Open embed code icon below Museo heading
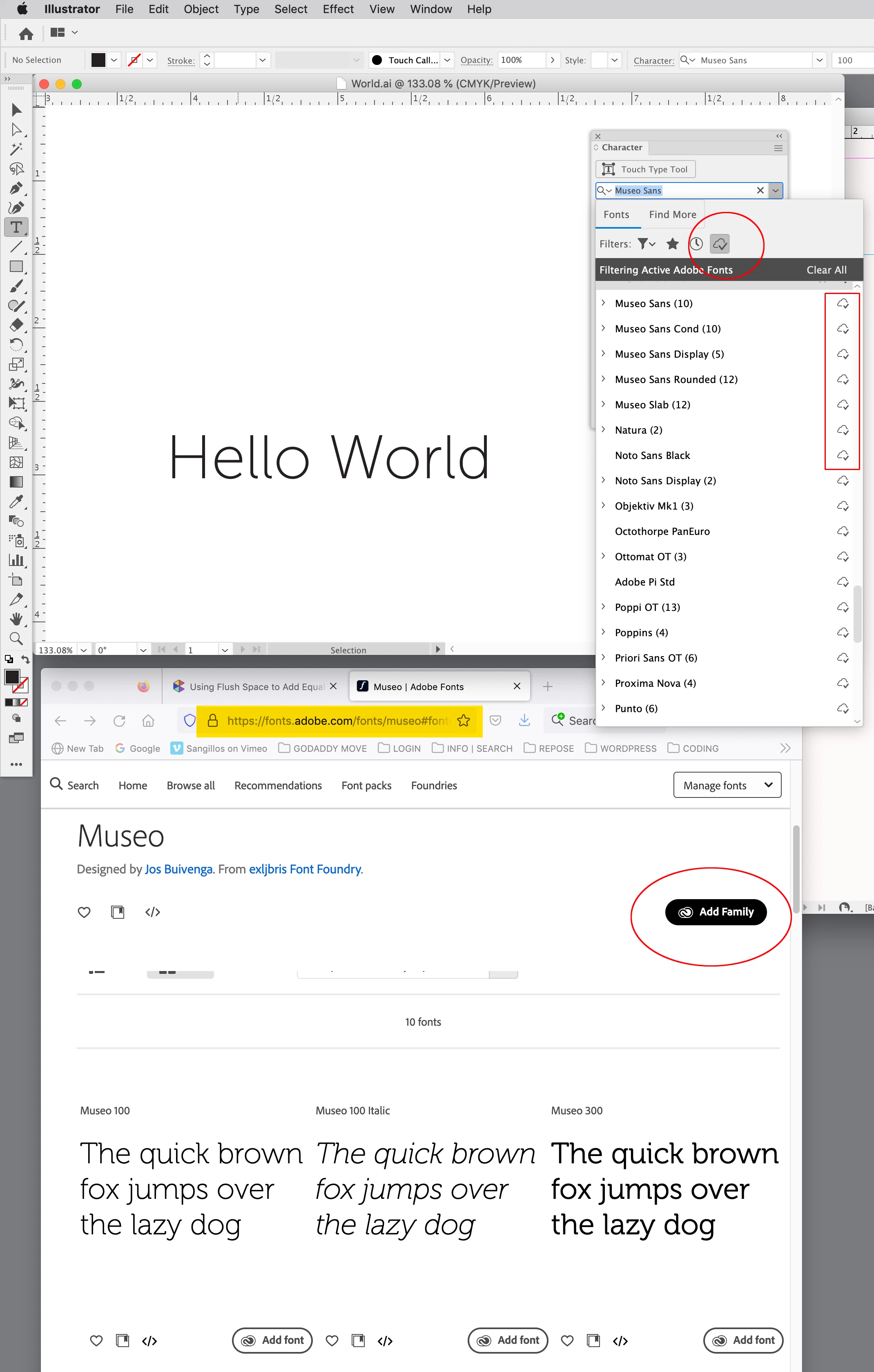Screen dimensions: 874x1372 (153, 912)
